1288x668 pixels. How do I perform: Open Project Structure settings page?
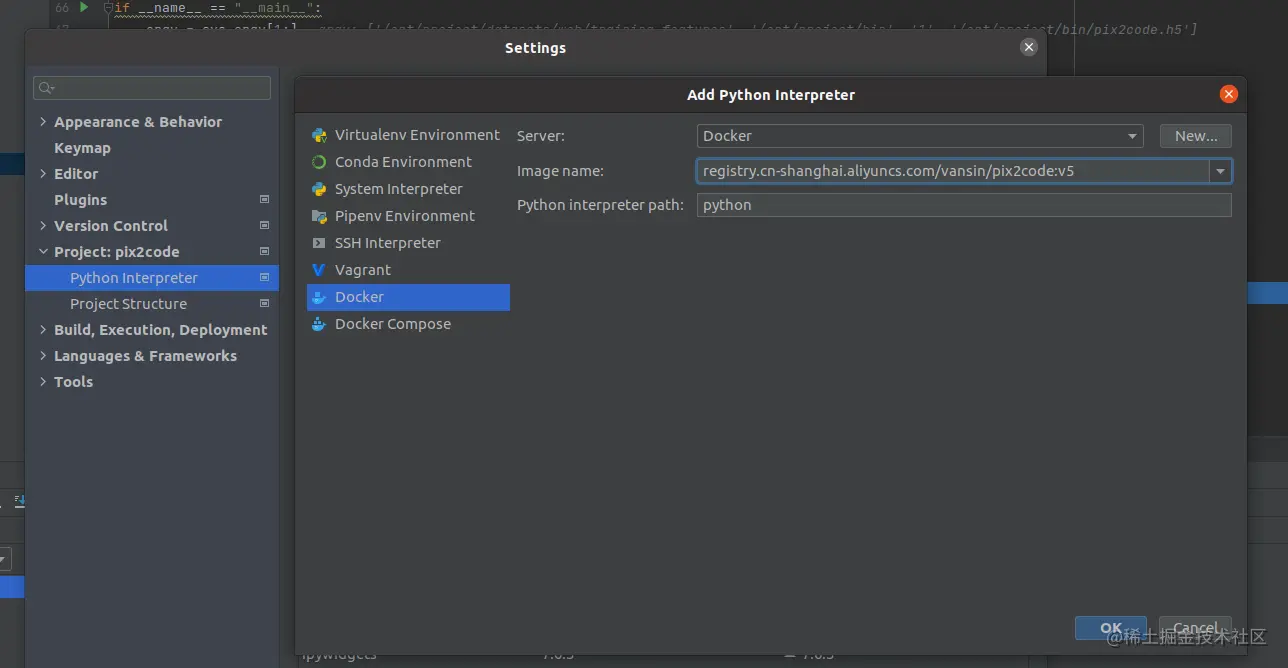[x=128, y=304]
